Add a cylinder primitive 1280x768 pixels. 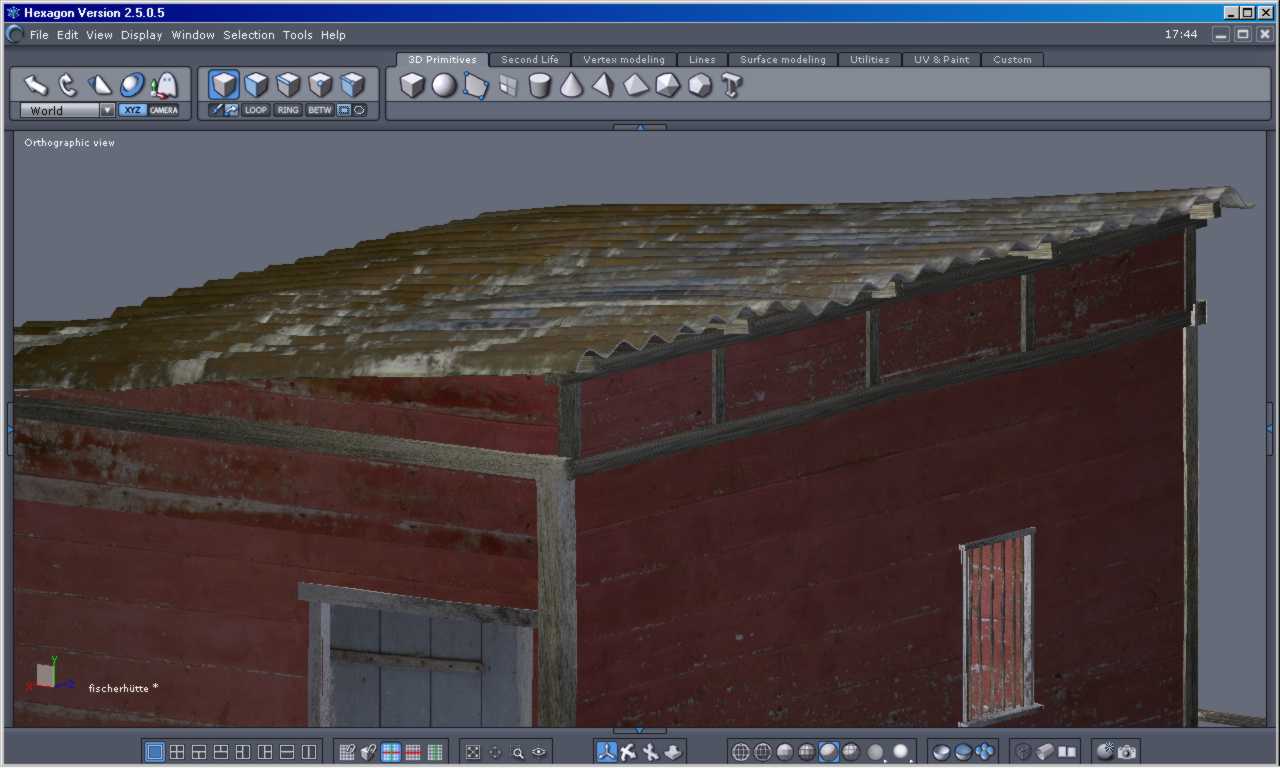[540, 86]
